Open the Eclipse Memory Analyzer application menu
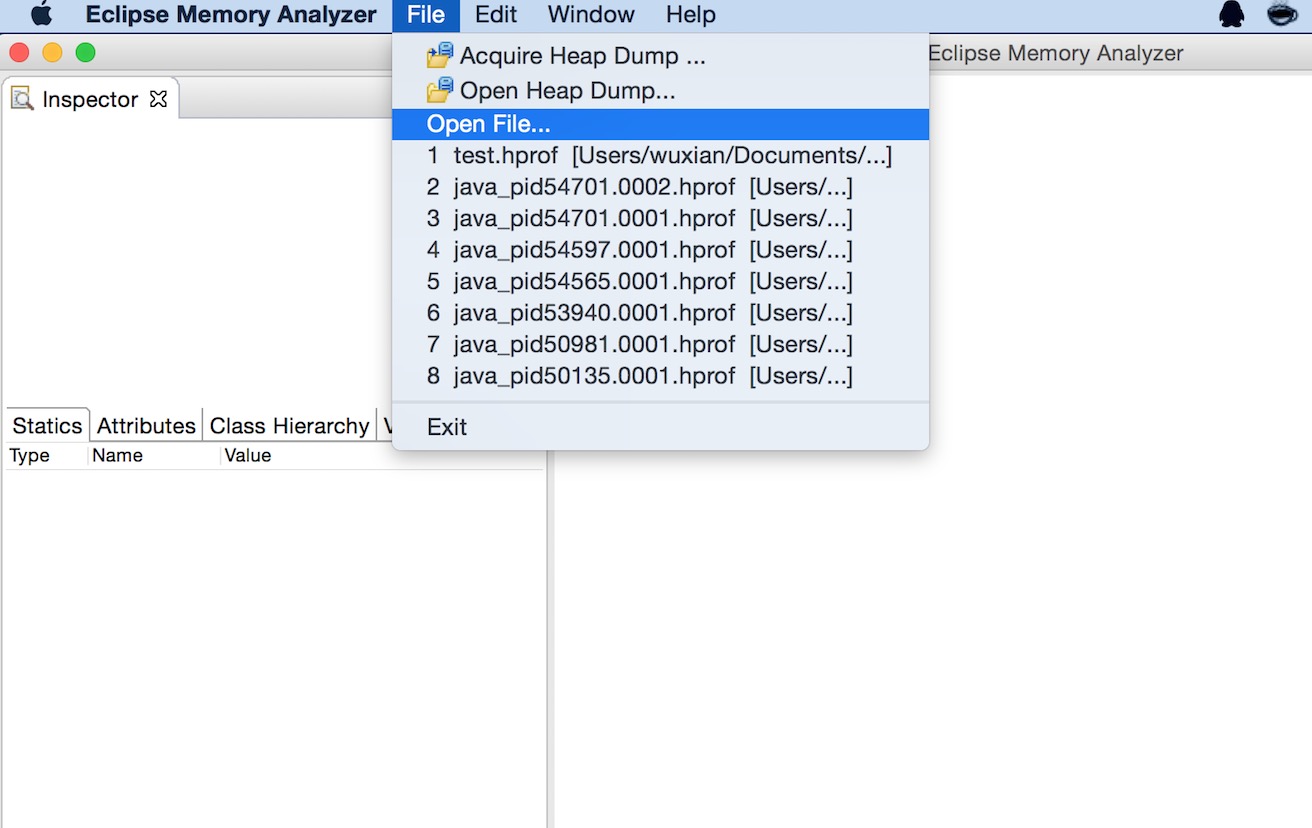Screen dimensions: 1312x828 (x=231, y=15)
